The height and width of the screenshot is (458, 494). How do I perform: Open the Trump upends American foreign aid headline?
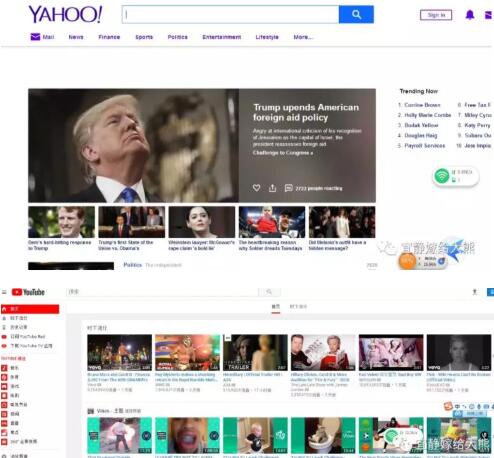point(306,112)
